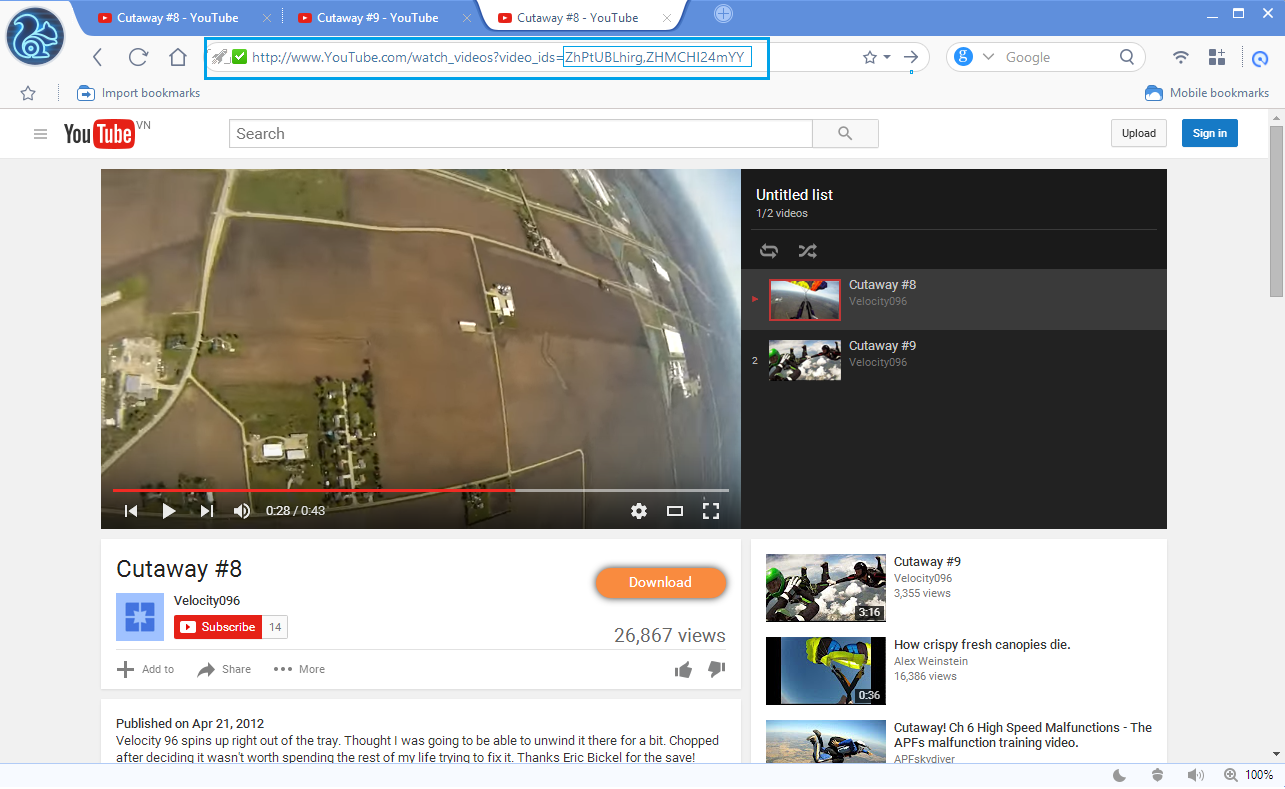Viewport: 1285px width, 789px height.
Task: Focus the YouTube Search field
Action: tap(520, 134)
